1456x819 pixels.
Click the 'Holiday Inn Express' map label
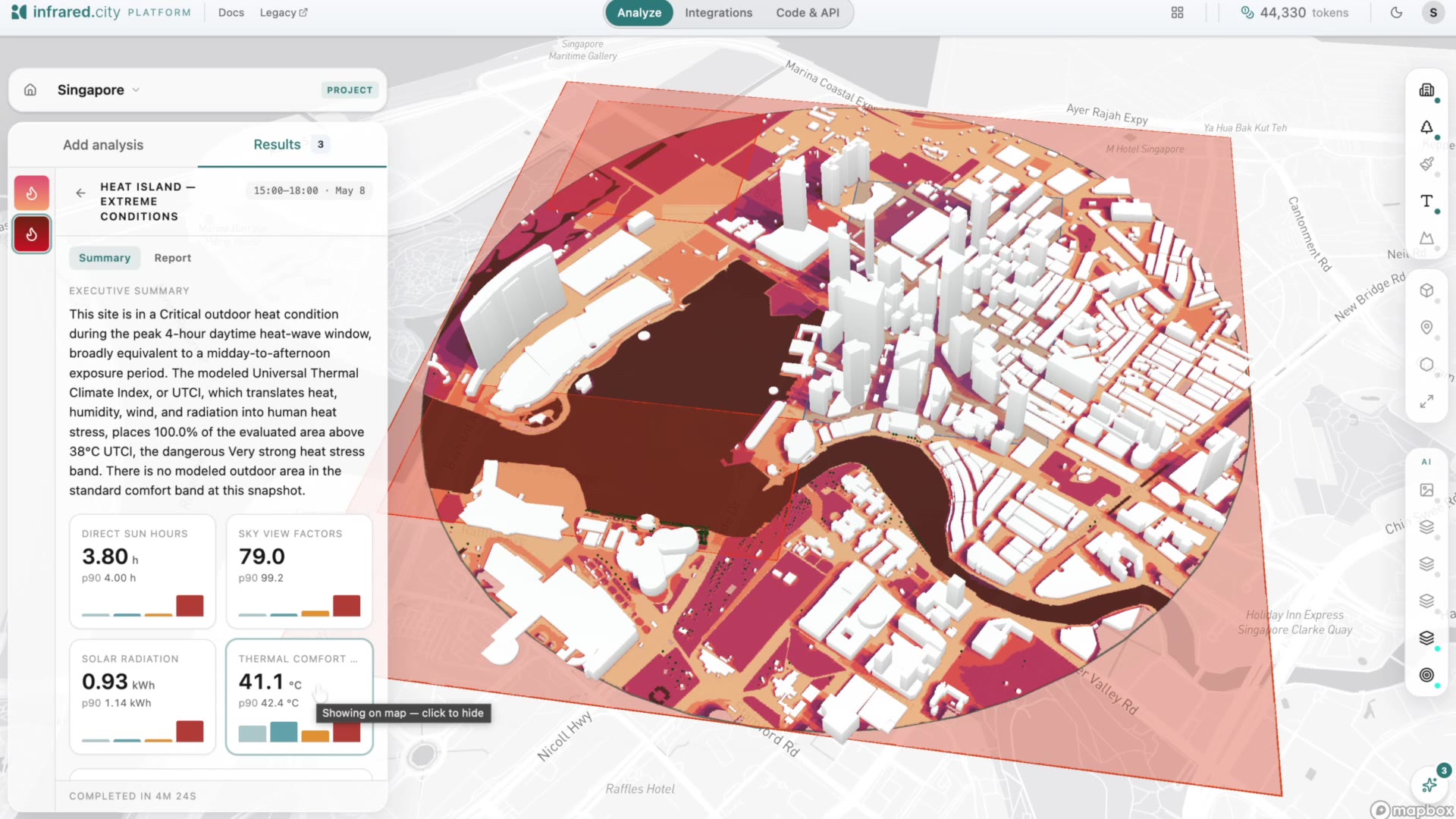[x=1294, y=615]
